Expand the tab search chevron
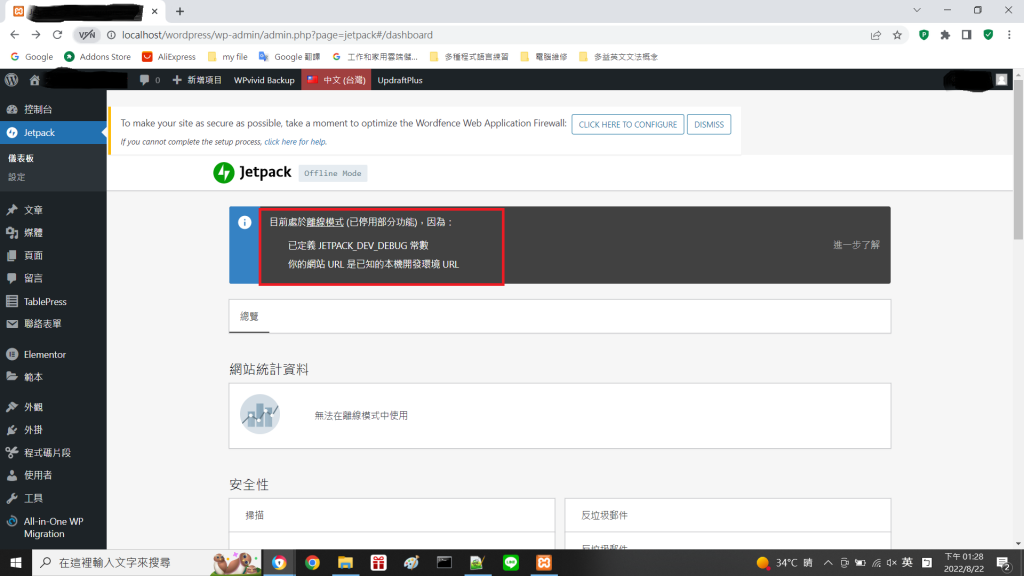 (917, 10)
